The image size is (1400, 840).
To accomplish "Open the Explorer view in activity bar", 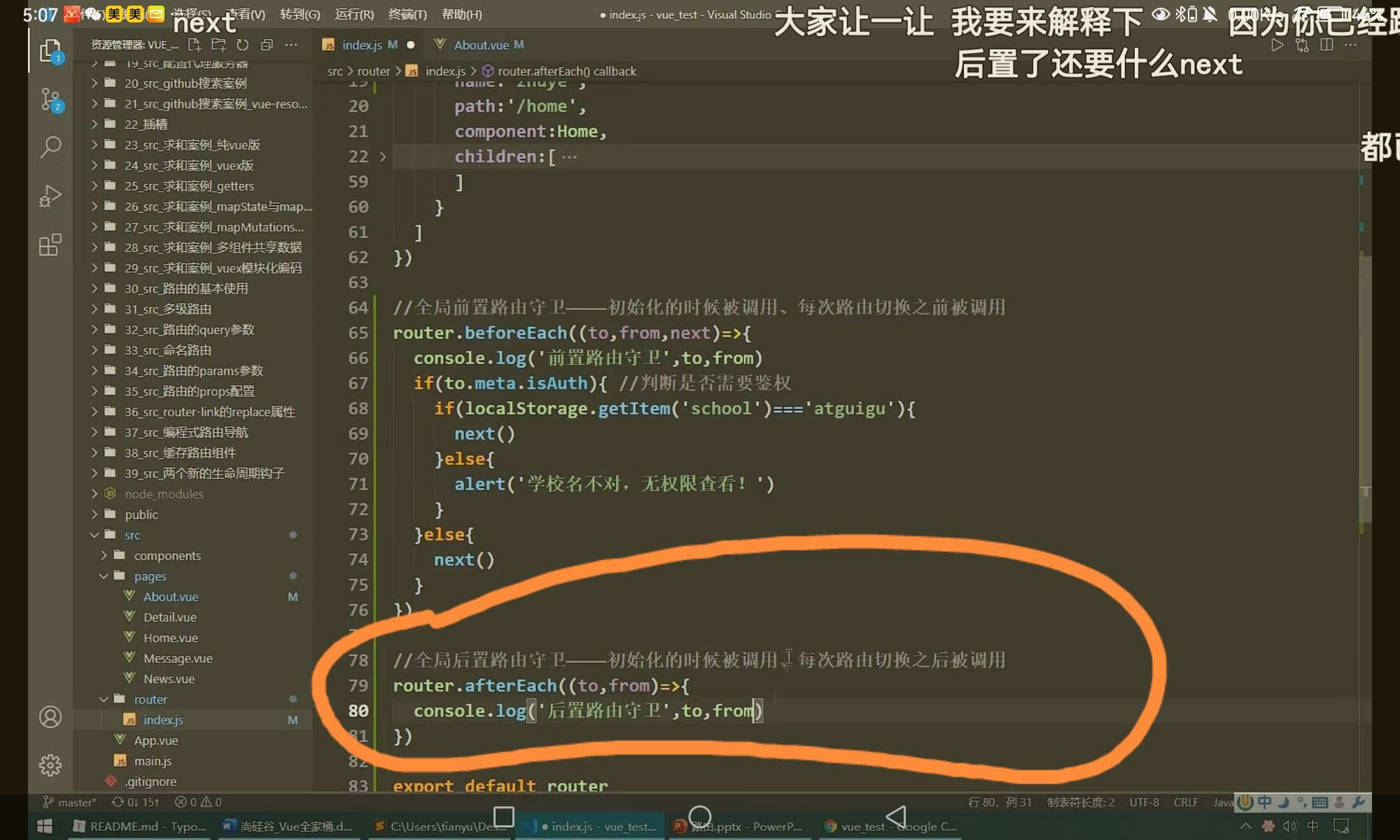I will click(x=50, y=51).
